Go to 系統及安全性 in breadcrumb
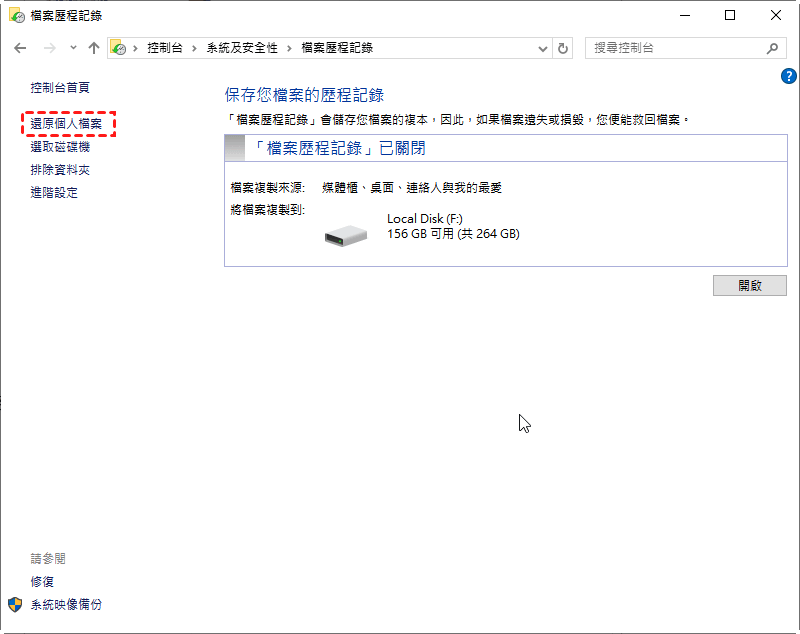 [x=241, y=48]
